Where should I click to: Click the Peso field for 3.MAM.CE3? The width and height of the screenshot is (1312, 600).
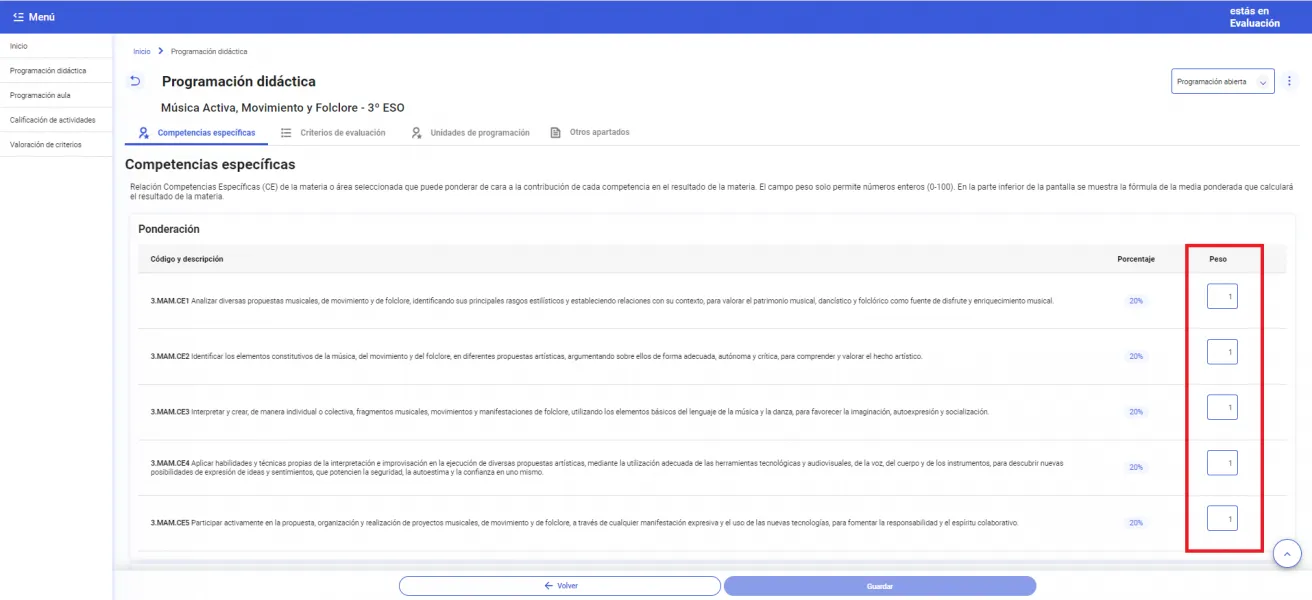pyautogui.click(x=1222, y=407)
